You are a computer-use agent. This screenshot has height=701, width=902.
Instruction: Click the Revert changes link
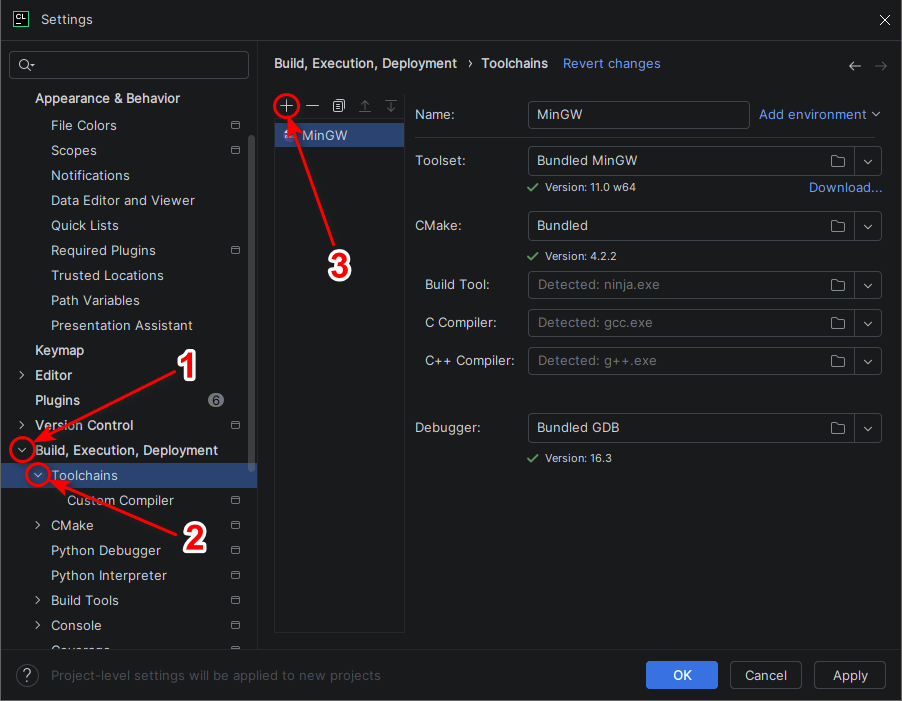(x=611, y=63)
